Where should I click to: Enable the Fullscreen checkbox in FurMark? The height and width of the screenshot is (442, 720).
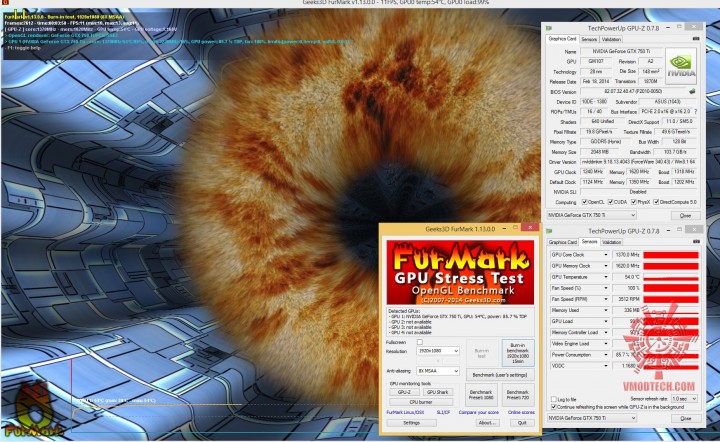click(x=419, y=342)
